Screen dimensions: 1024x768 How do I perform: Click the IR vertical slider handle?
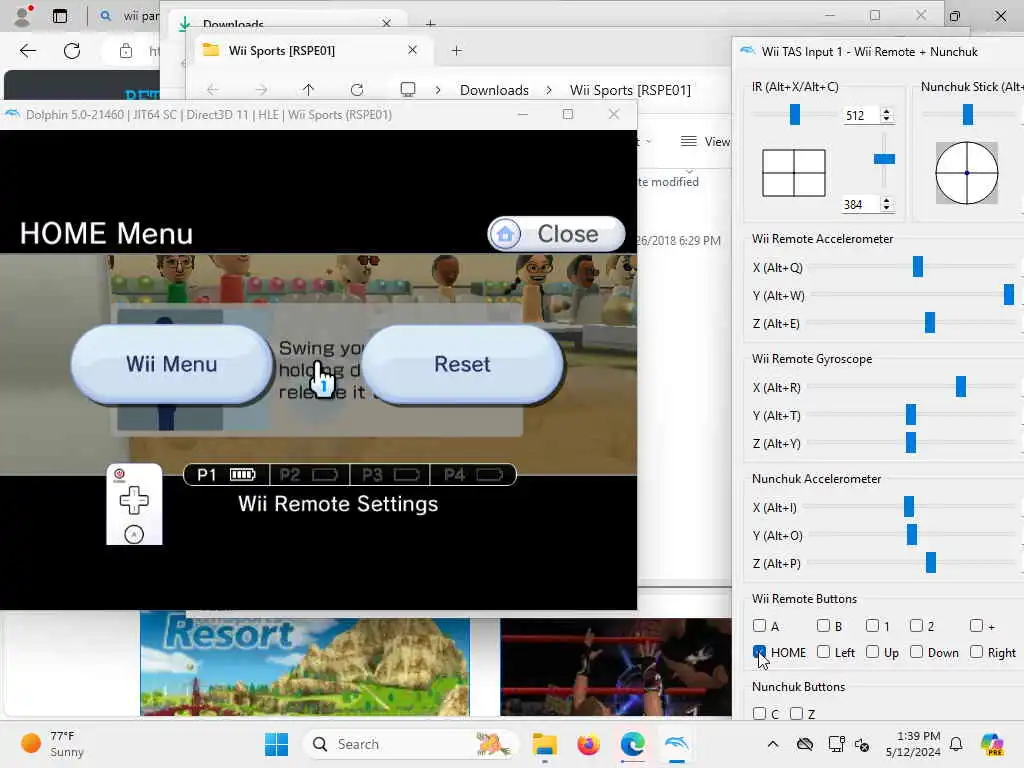tap(884, 159)
